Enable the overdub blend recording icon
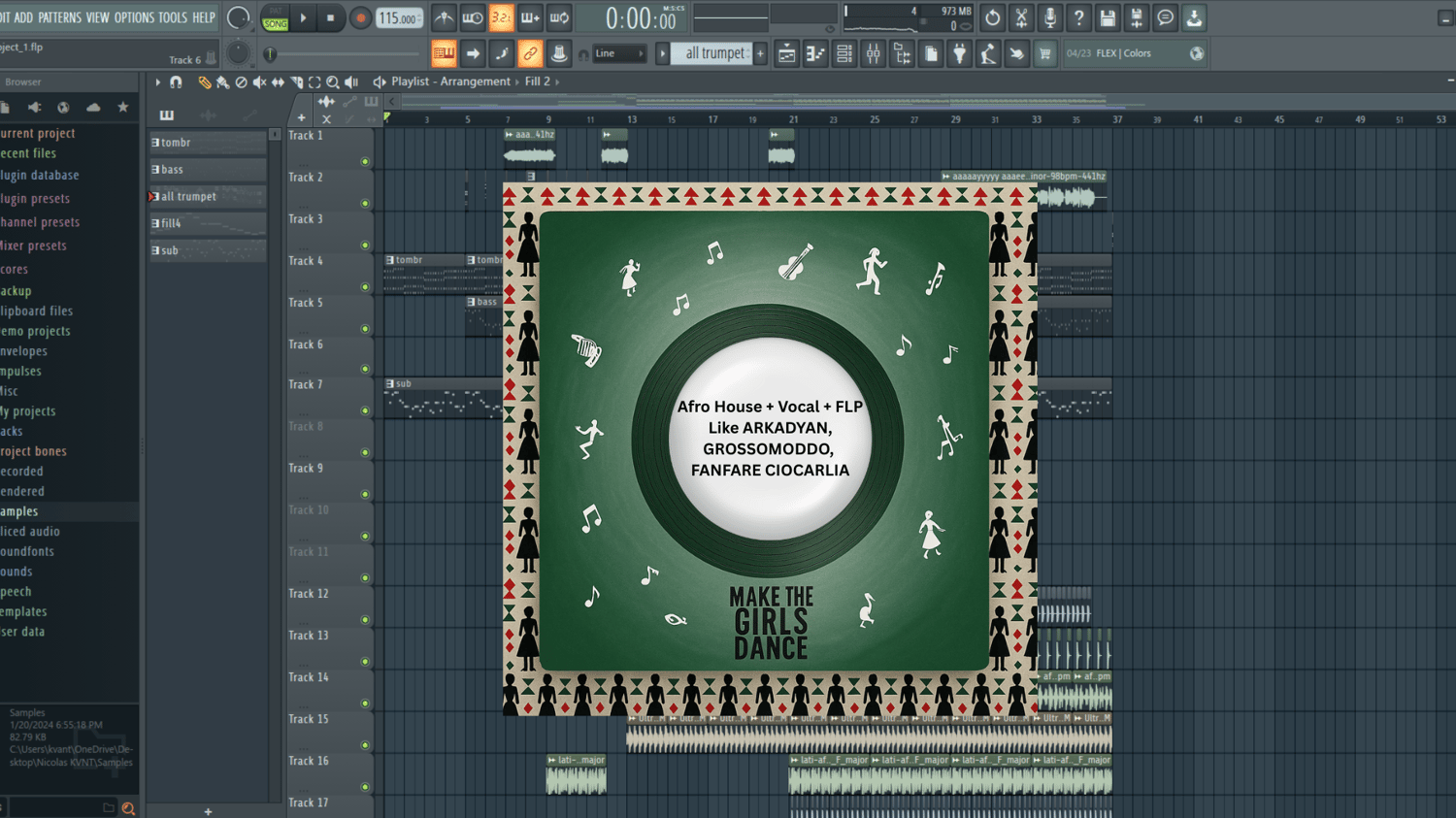This screenshot has width=1456, height=818. [531, 17]
